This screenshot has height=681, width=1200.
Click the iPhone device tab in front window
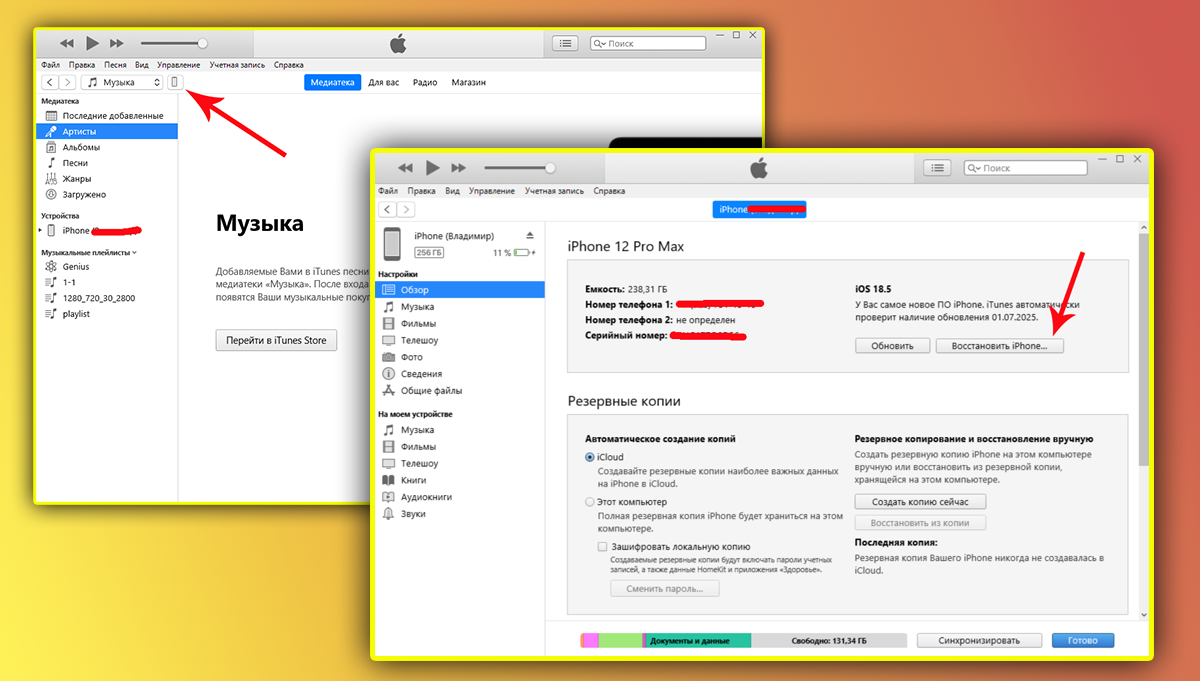coord(759,209)
